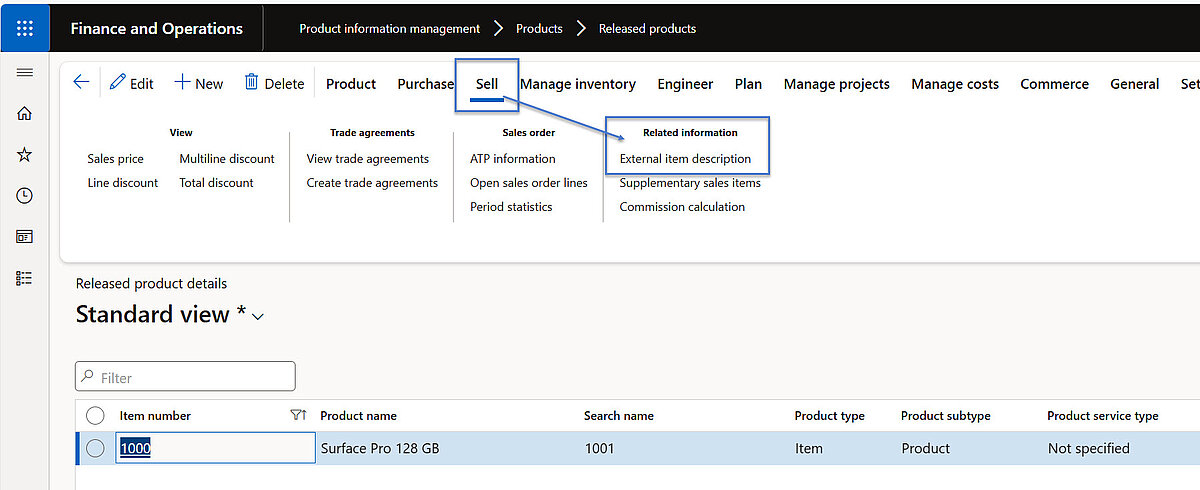Open the Item number column filter
1200x490 pixels.
pyautogui.click(x=297, y=416)
